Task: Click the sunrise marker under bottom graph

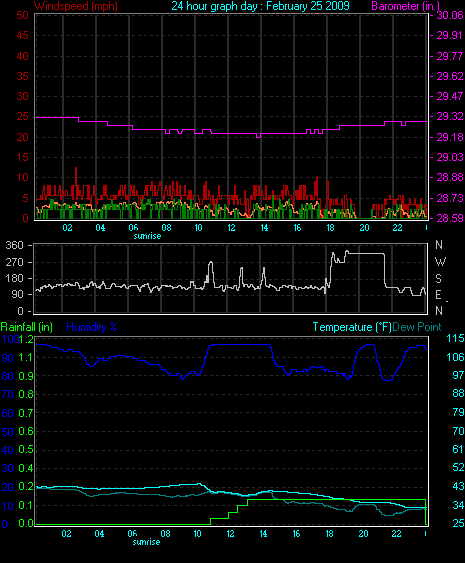Action: click(x=146, y=542)
